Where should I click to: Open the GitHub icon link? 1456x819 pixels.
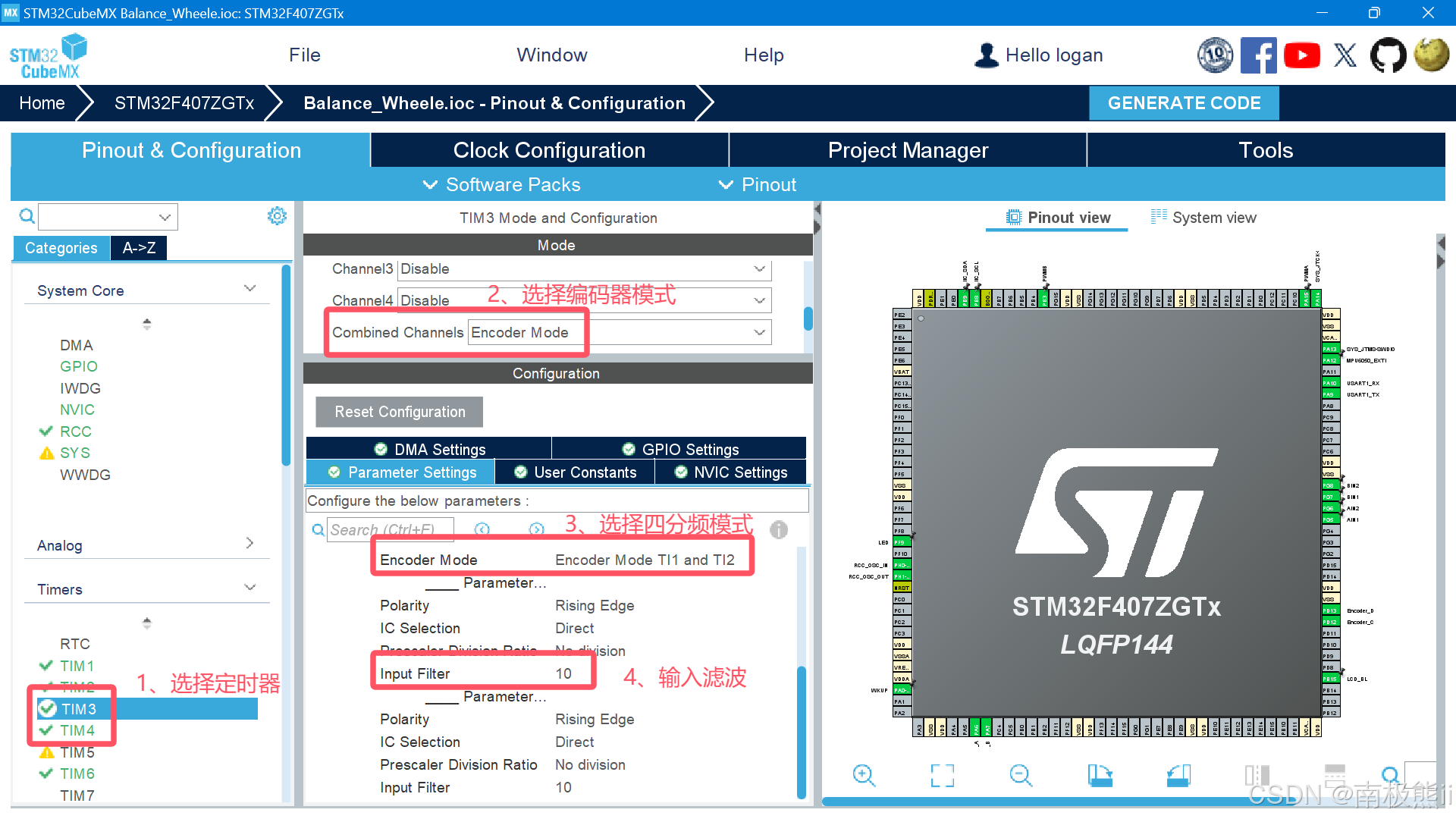(1388, 55)
